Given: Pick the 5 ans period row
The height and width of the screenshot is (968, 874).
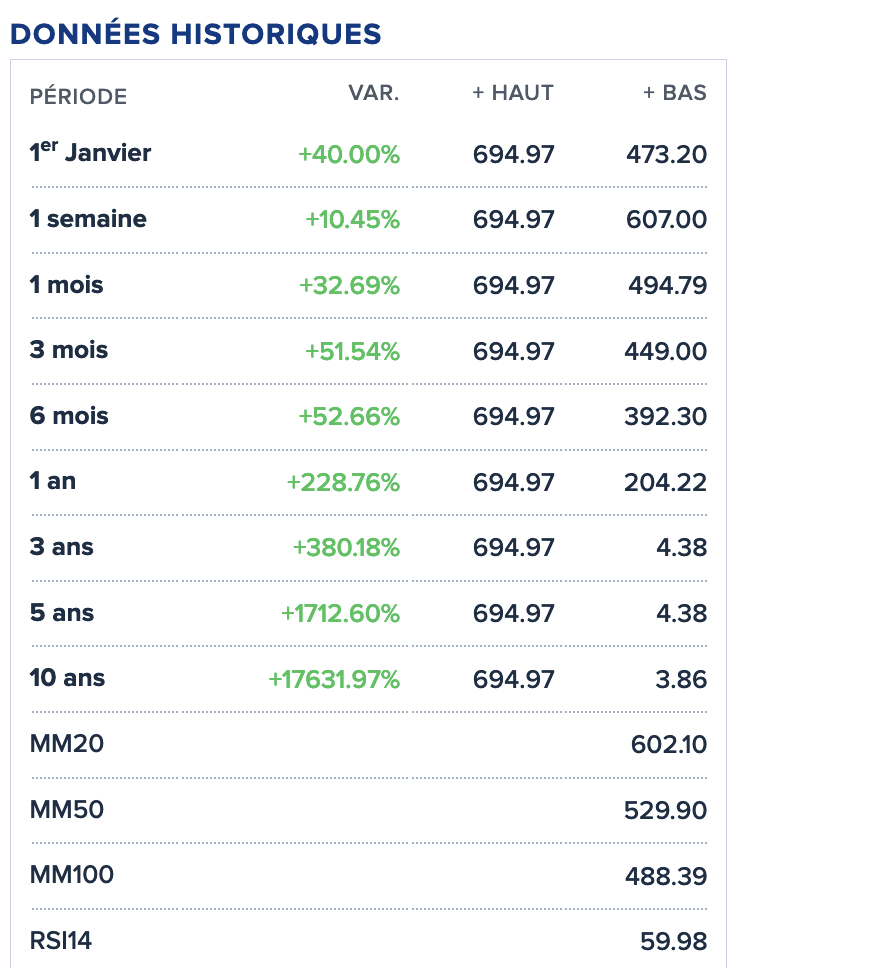Looking at the screenshot, I should tap(62, 612).
